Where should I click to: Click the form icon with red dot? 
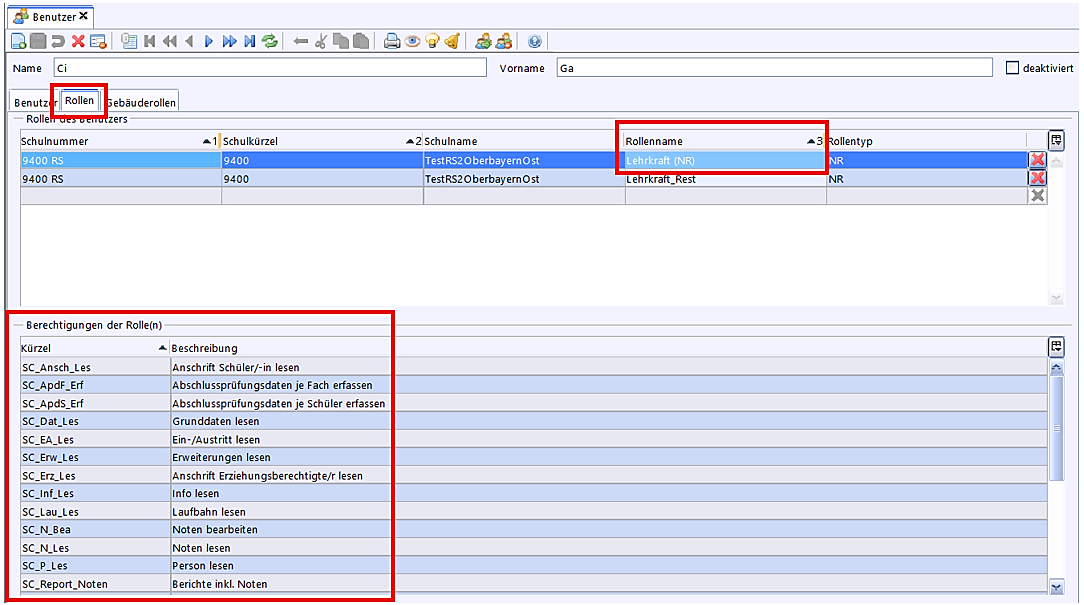pos(98,41)
